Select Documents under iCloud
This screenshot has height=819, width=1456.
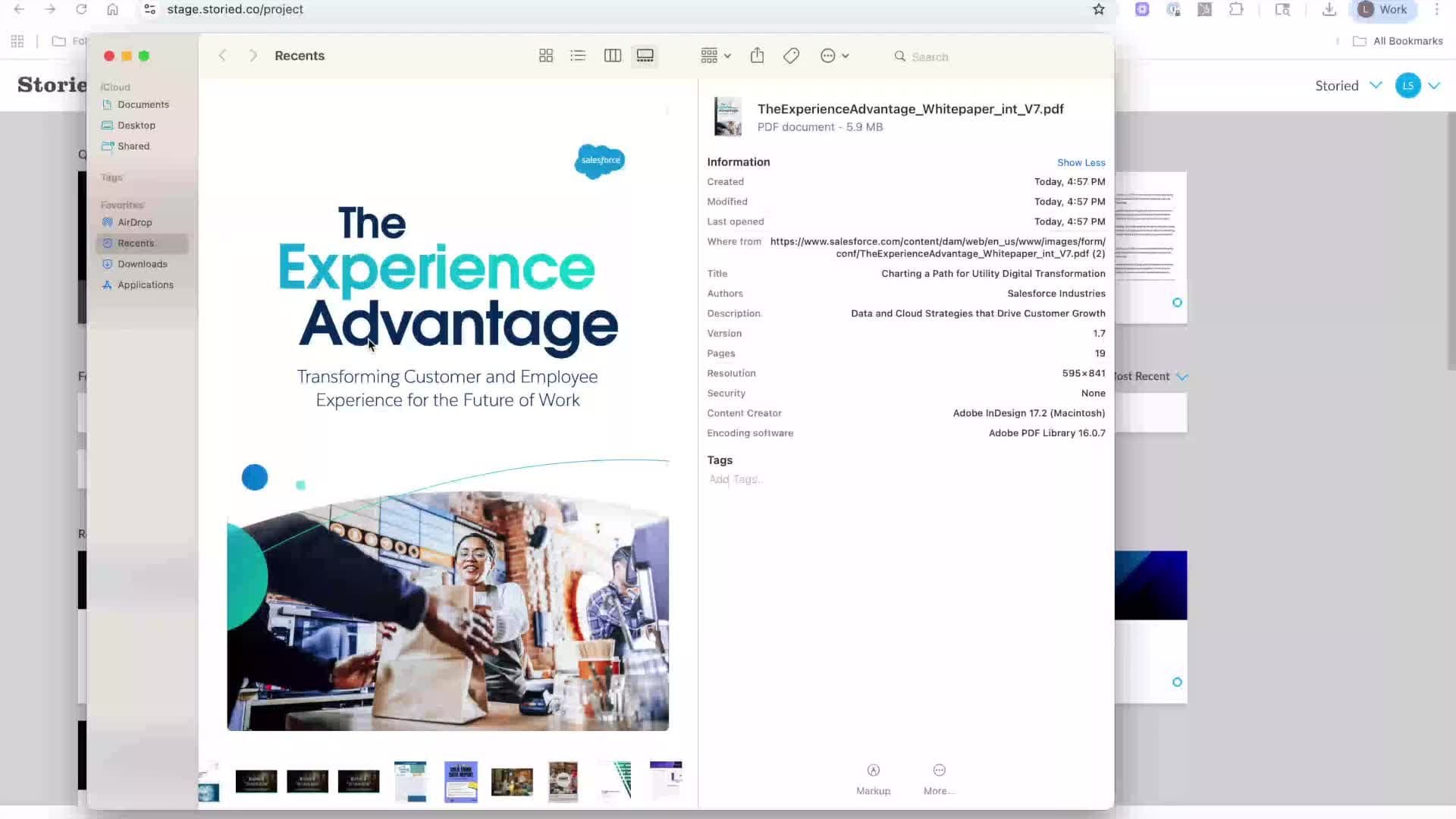tap(143, 105)
